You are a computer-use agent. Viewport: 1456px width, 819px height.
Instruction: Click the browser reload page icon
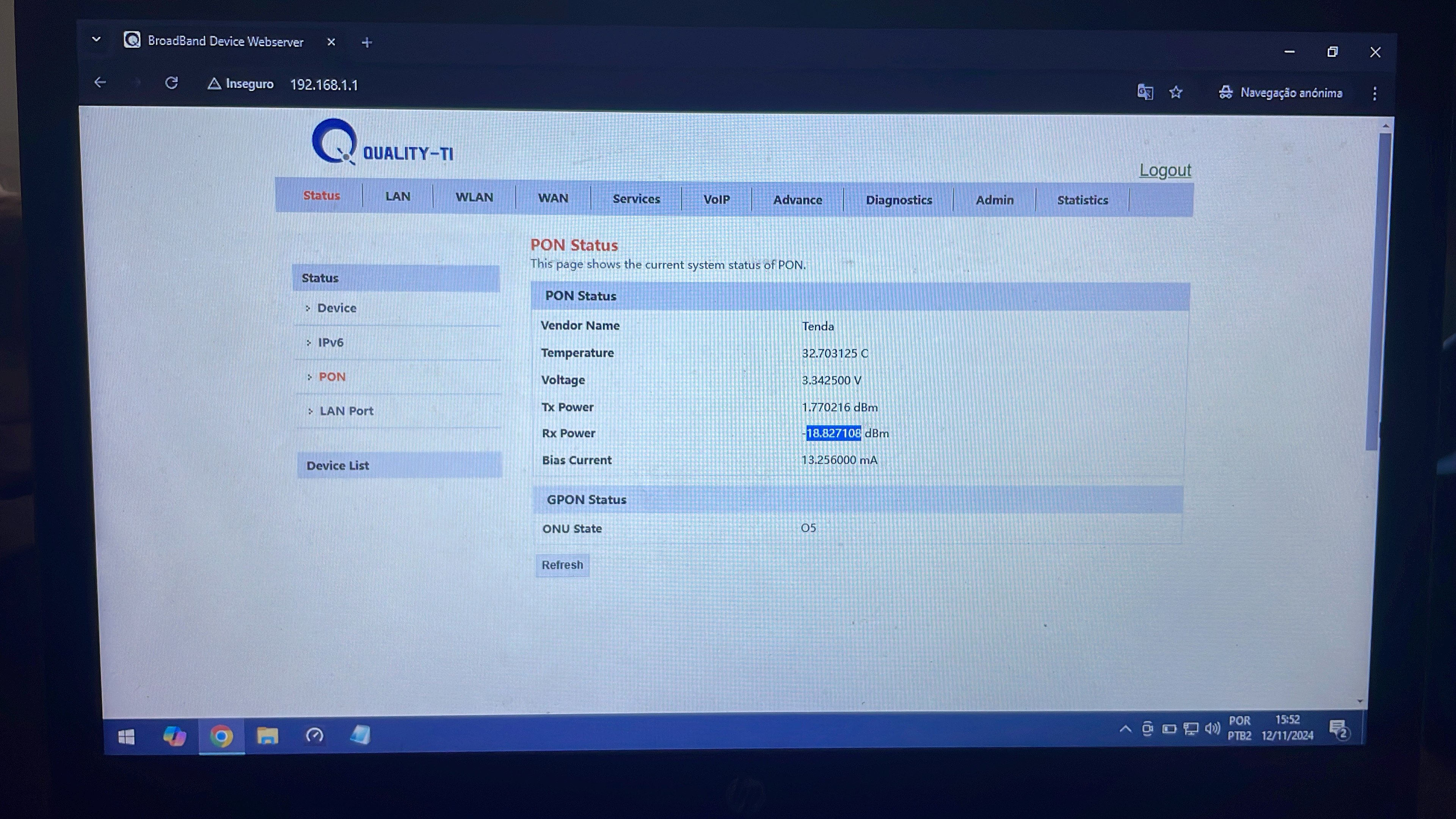(x=171, y=83)
